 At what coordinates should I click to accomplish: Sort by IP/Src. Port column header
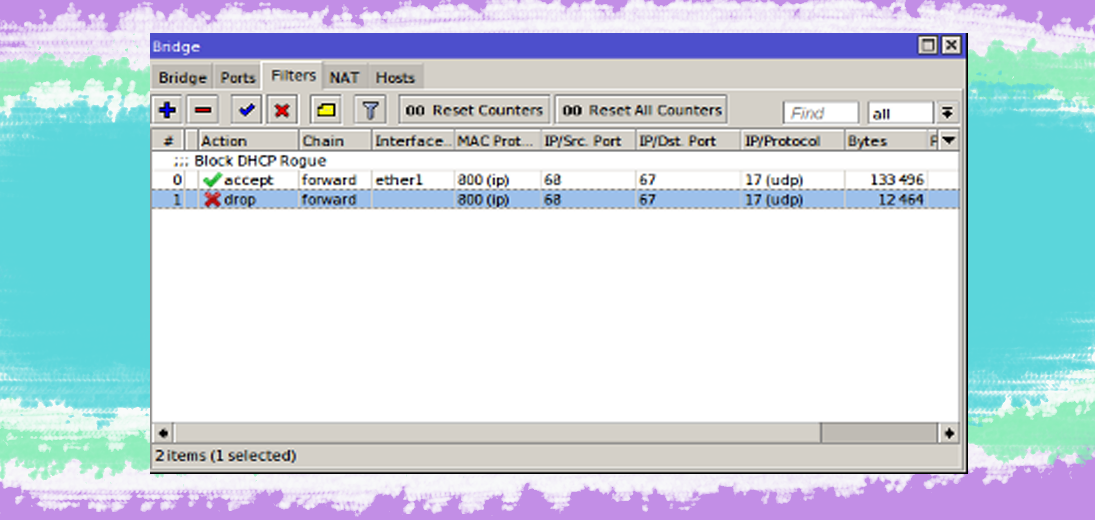588,141
